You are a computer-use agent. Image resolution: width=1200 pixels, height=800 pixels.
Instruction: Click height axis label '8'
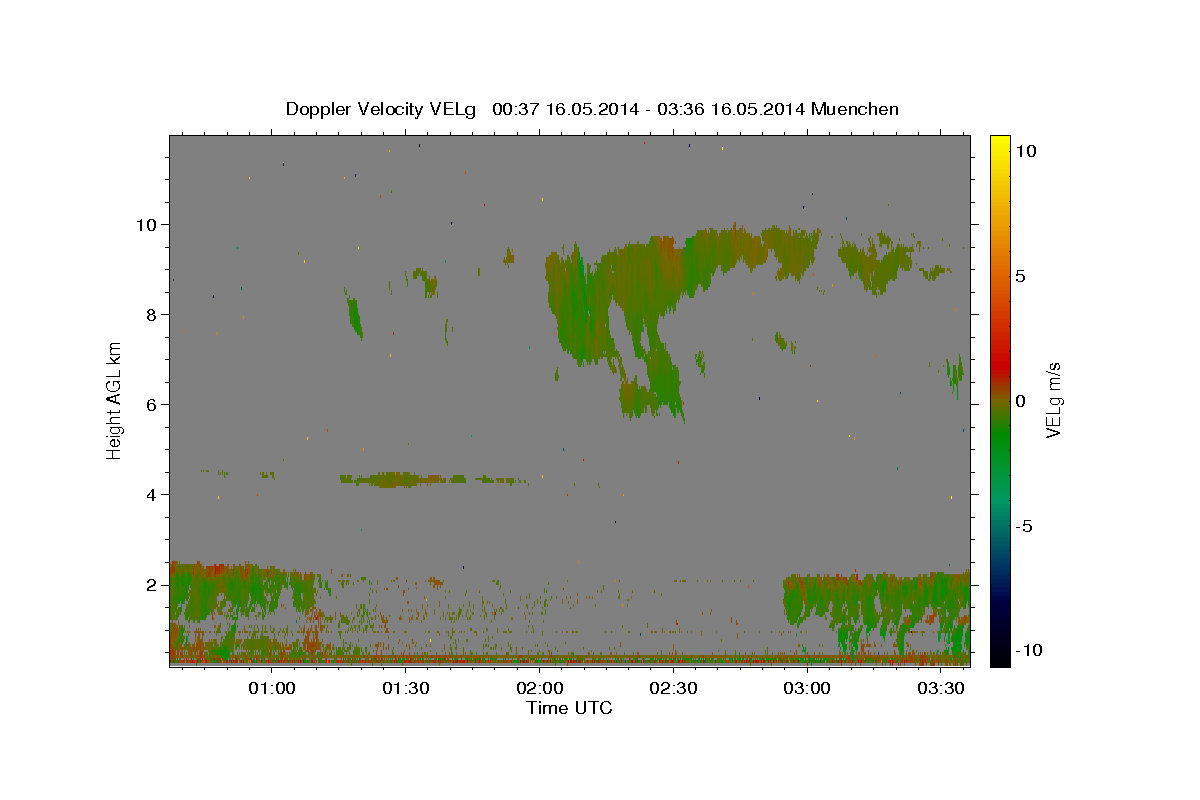[x=151, y=314]
